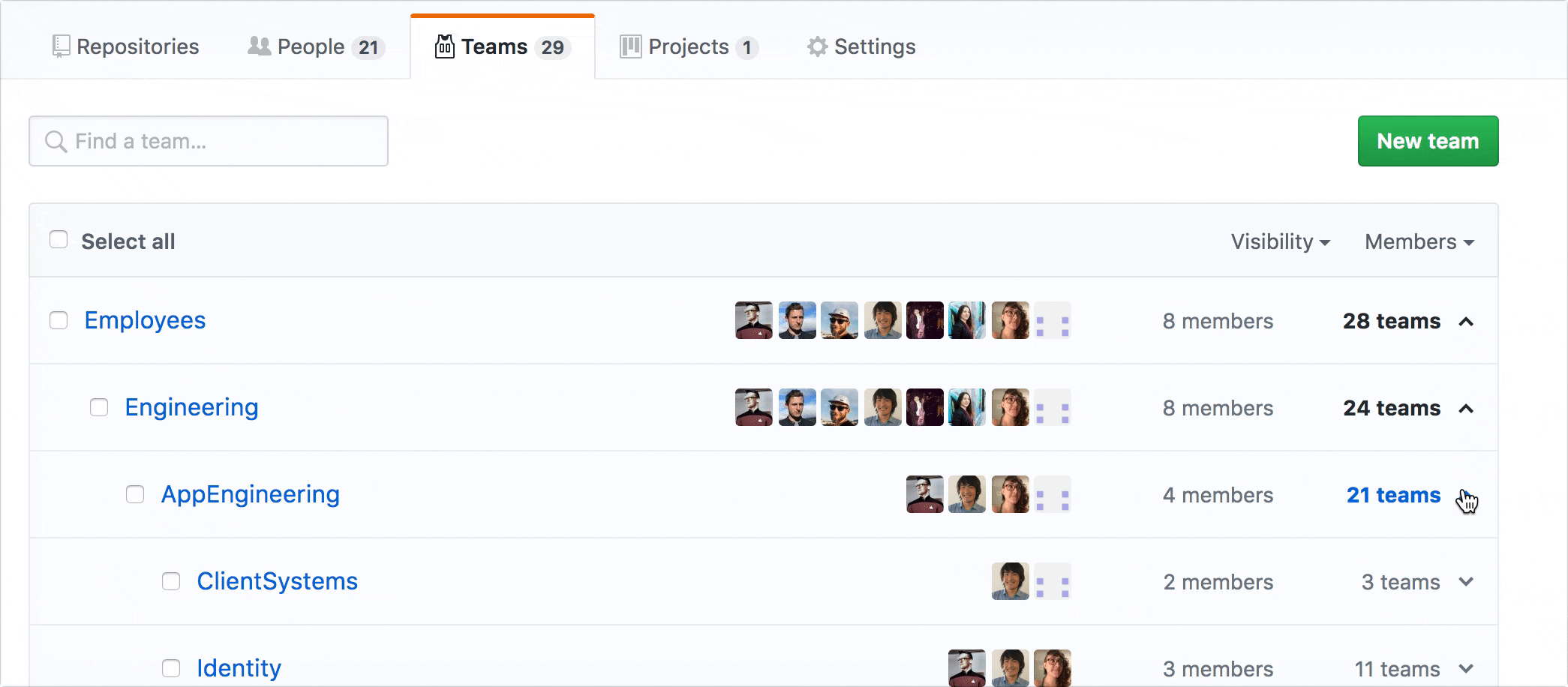Open the Visibility filter dropdown
The width and height of the screenshot is (1568, 687).
(x=1280, y=241)
